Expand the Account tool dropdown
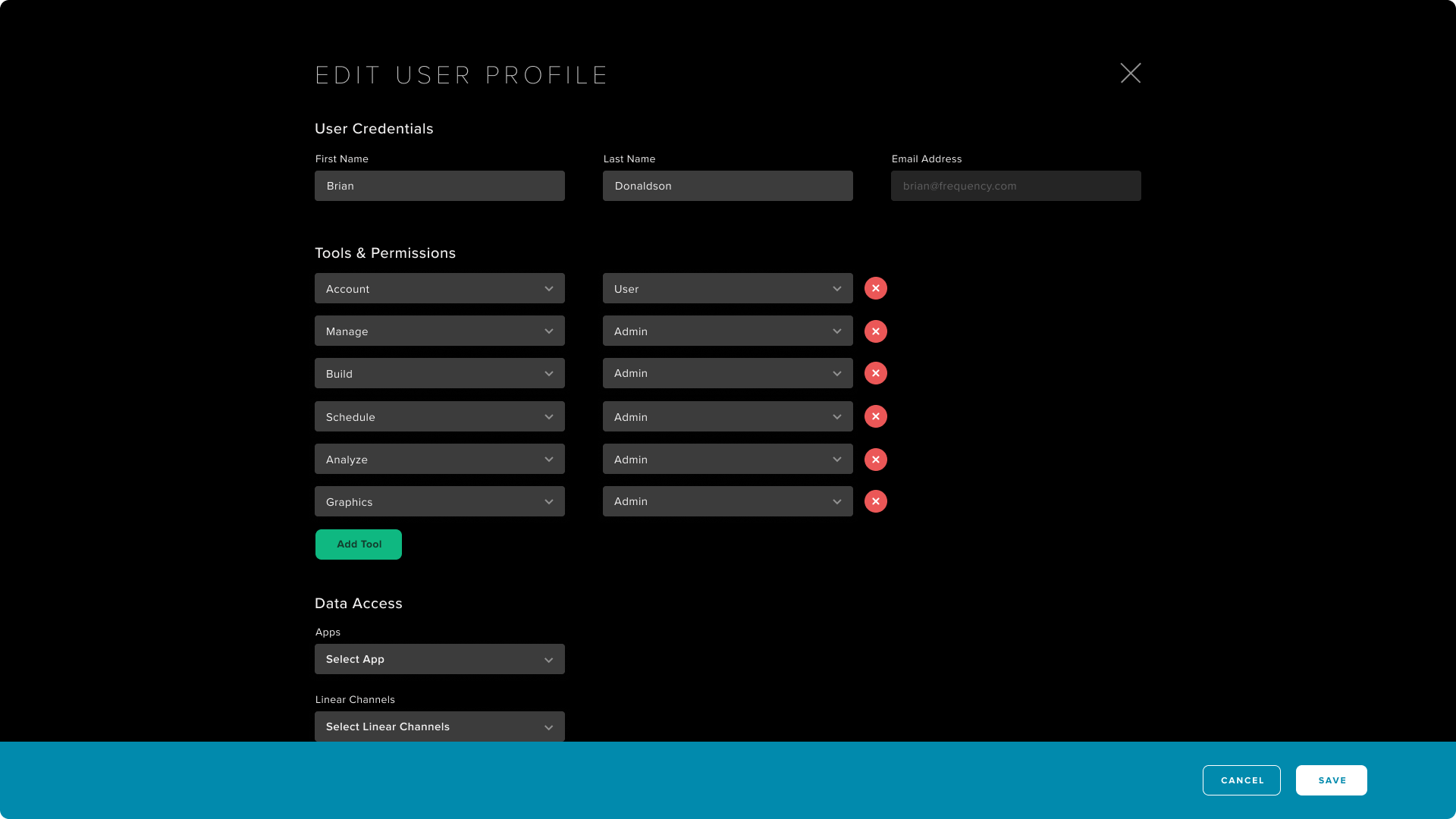The height and width of the screenshot is (819, 1456). 548,288
